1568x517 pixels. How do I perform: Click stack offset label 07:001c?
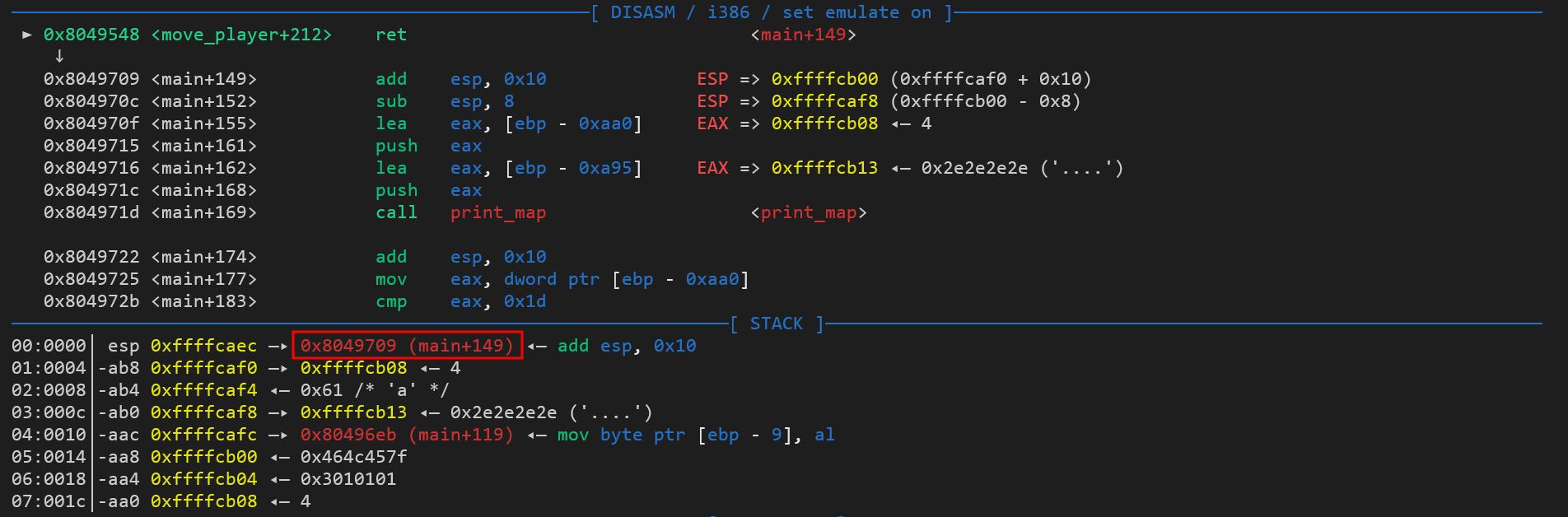tap(48, 501)
